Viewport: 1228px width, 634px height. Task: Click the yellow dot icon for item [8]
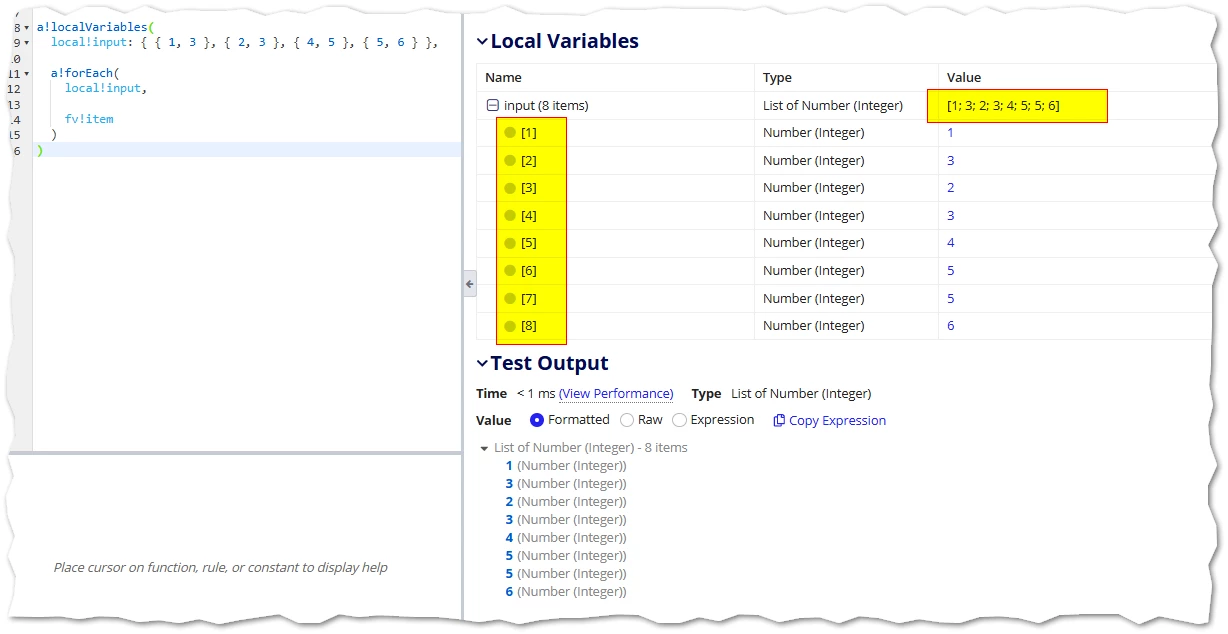click(510, 326)
